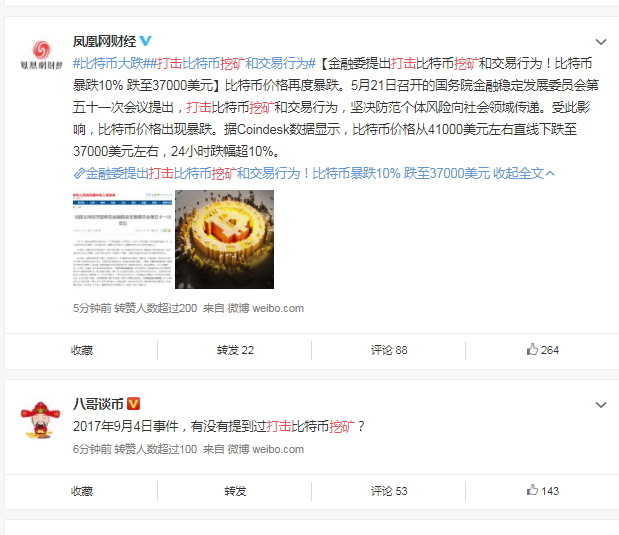This screenshot has width=619, height=535.
Task: Click 转发 22 to repost the post
Action: tap(235, 350)
